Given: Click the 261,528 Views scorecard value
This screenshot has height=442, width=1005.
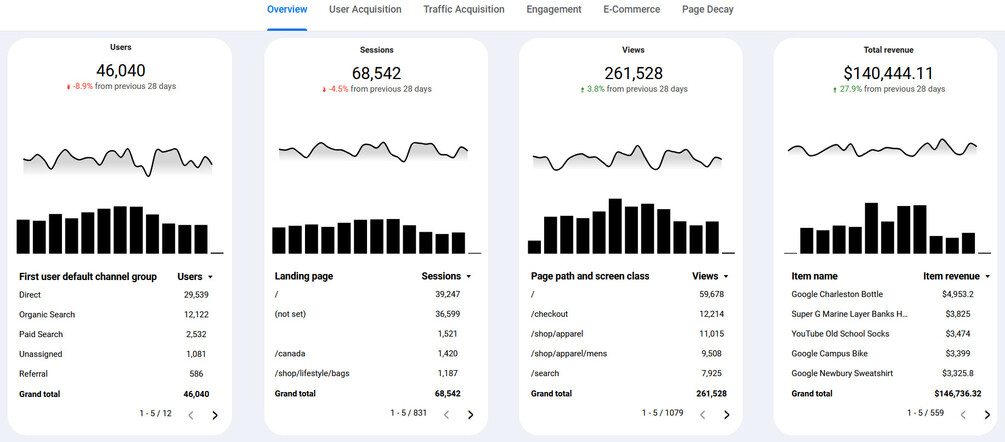Looking at the screenshot, I should pyautogui.click(x=633, y=73).
